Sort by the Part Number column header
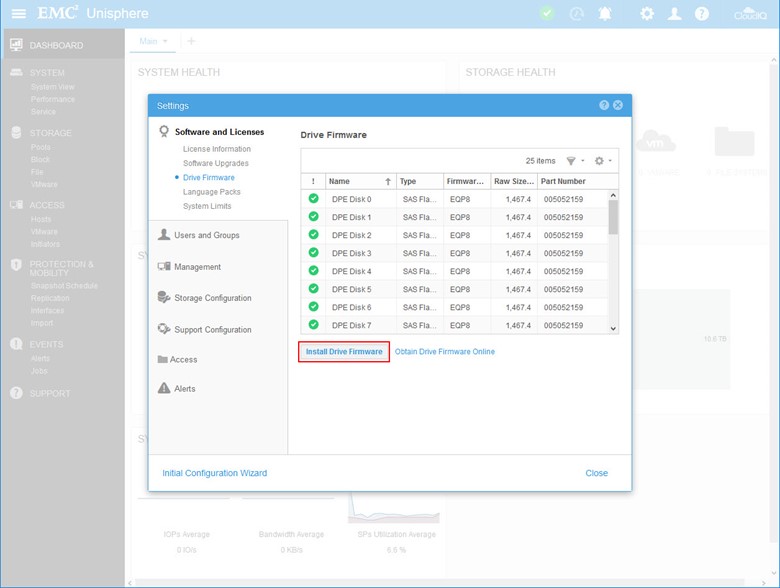Screen dimensions: 780x588 point(578,181)
